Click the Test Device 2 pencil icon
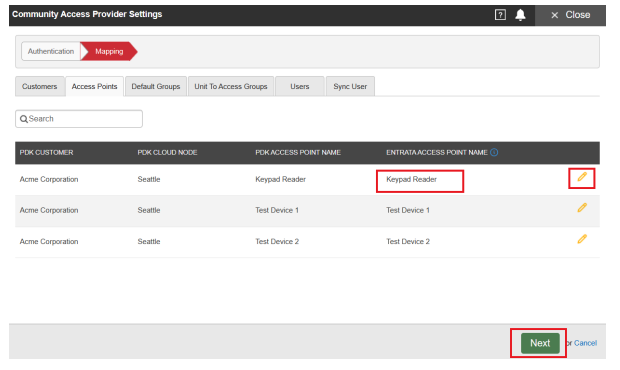The width and height of the screenshot is (620, 370). point(582,239)
